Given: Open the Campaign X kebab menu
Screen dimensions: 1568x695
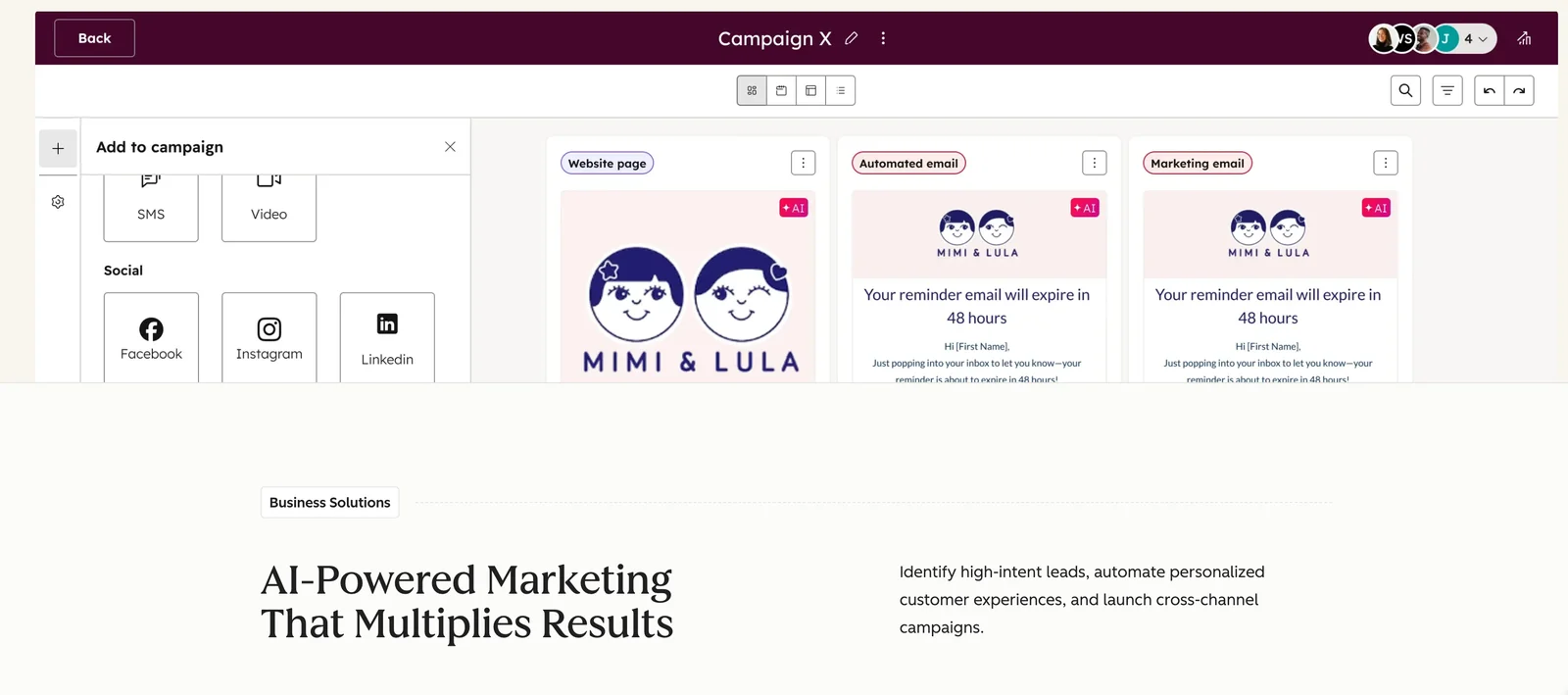Looking at the screenshot, I should pyautogui.click(x=883, y=38).
